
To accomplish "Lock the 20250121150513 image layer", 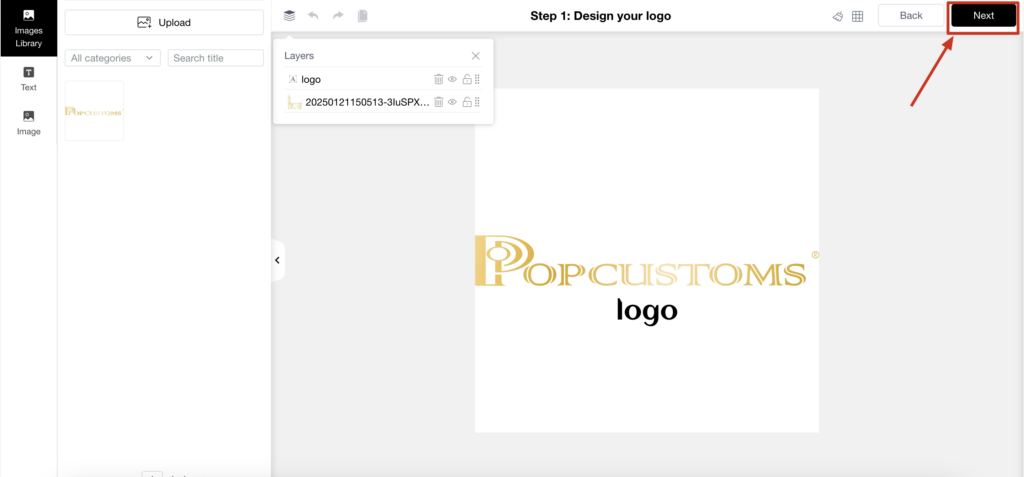I will click(x=466, y=102).
